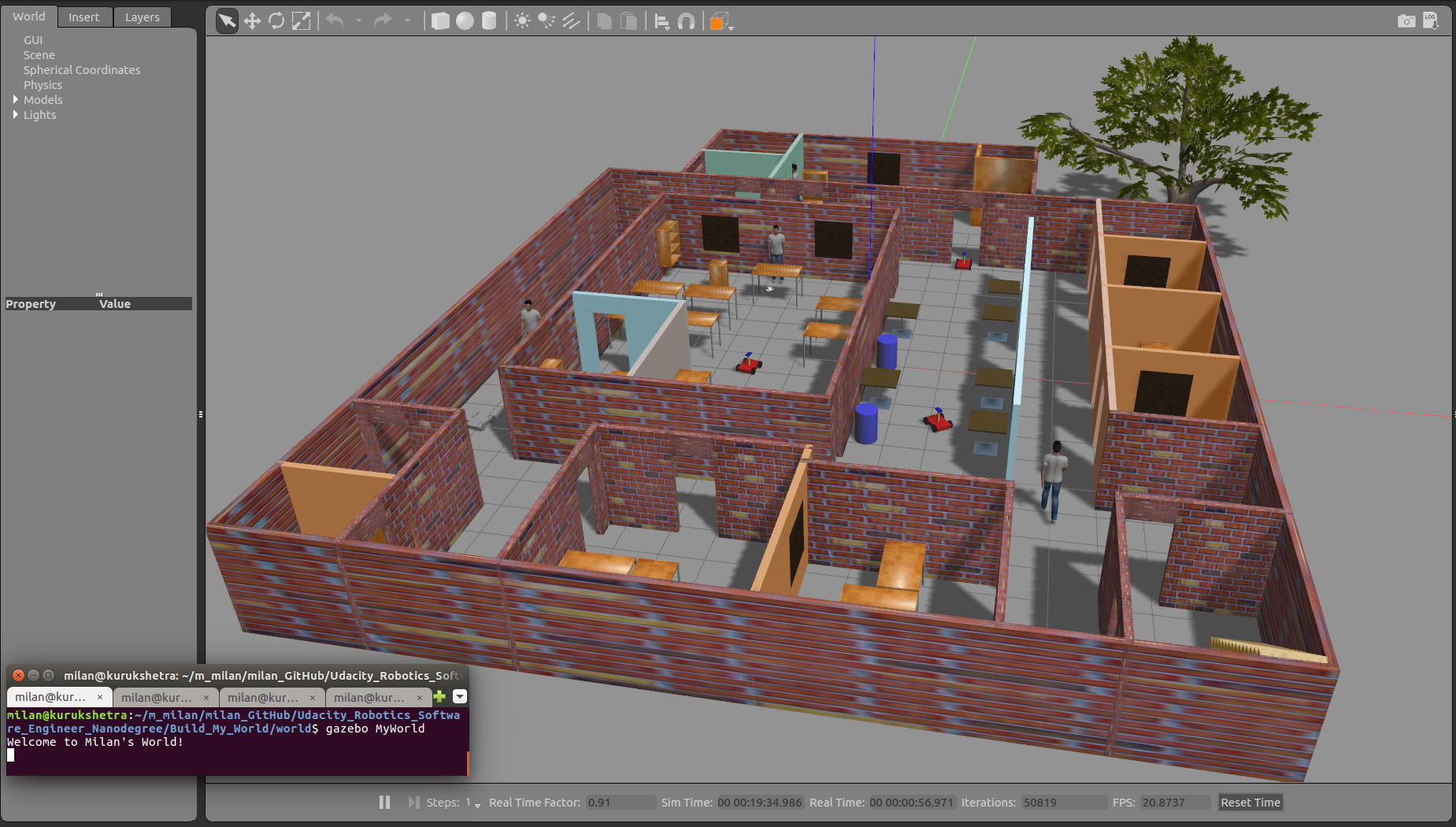
Task: Expand the Models tree node arrow
Action: tap(15, 99)
